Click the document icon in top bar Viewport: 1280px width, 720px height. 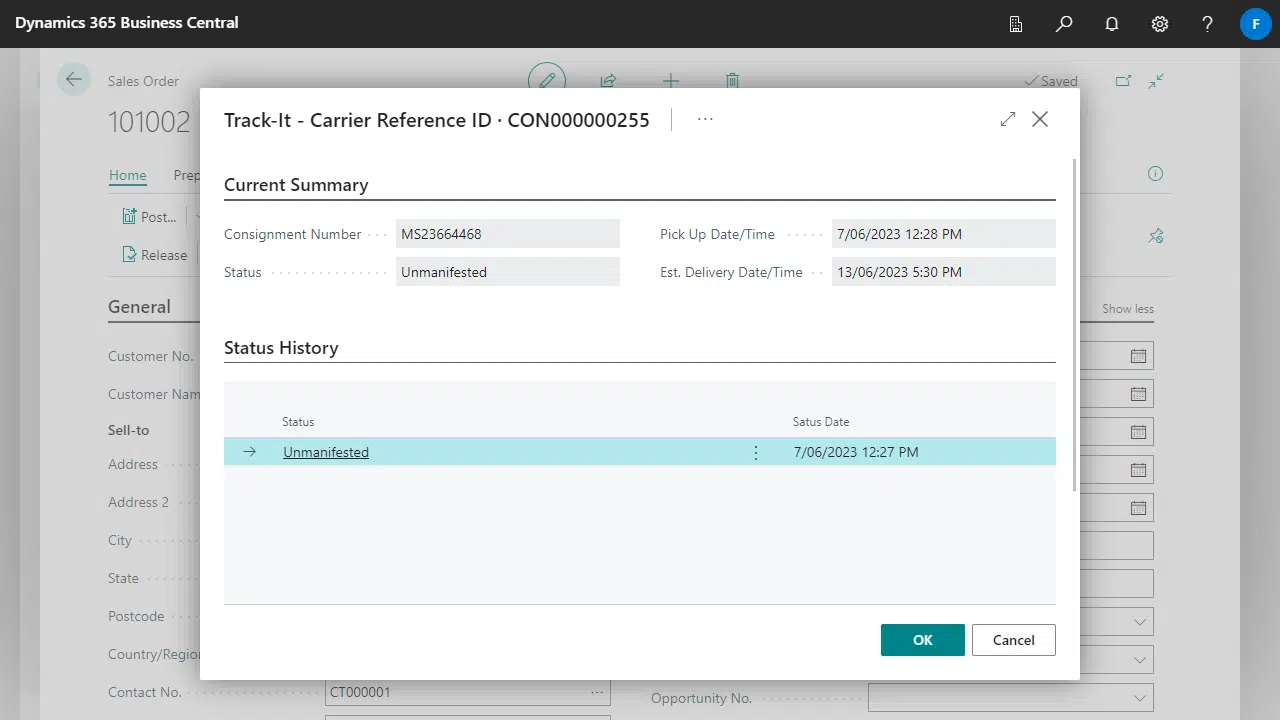[x=1016, y=24]
